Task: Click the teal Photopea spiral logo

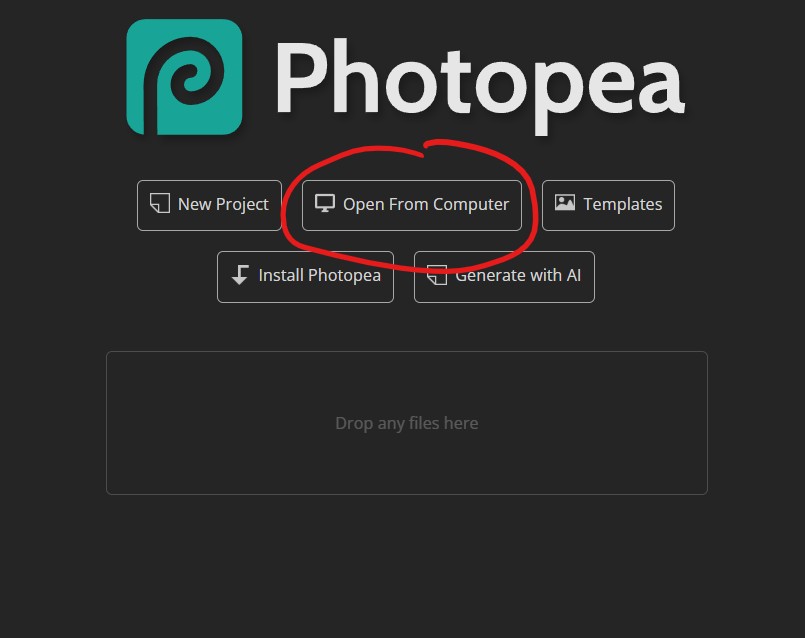Action: pos(184,77)
